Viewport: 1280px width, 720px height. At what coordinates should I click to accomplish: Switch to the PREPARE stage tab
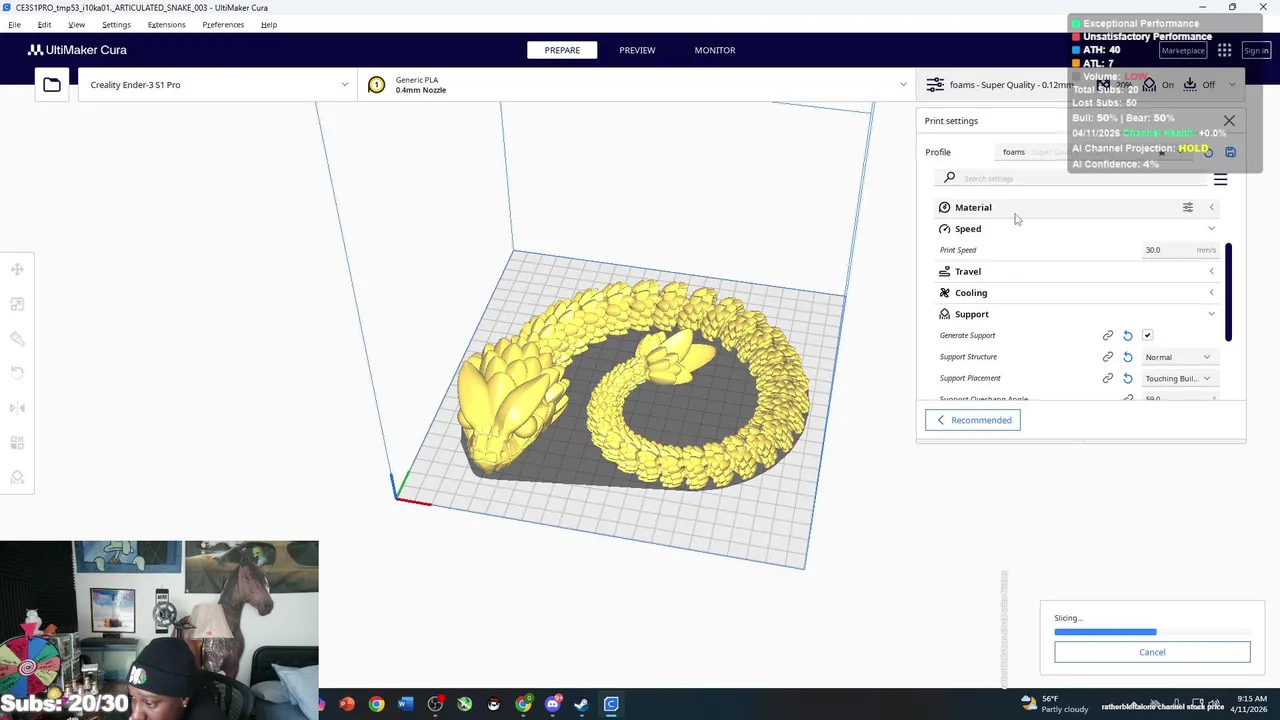[x=562, y=50]
